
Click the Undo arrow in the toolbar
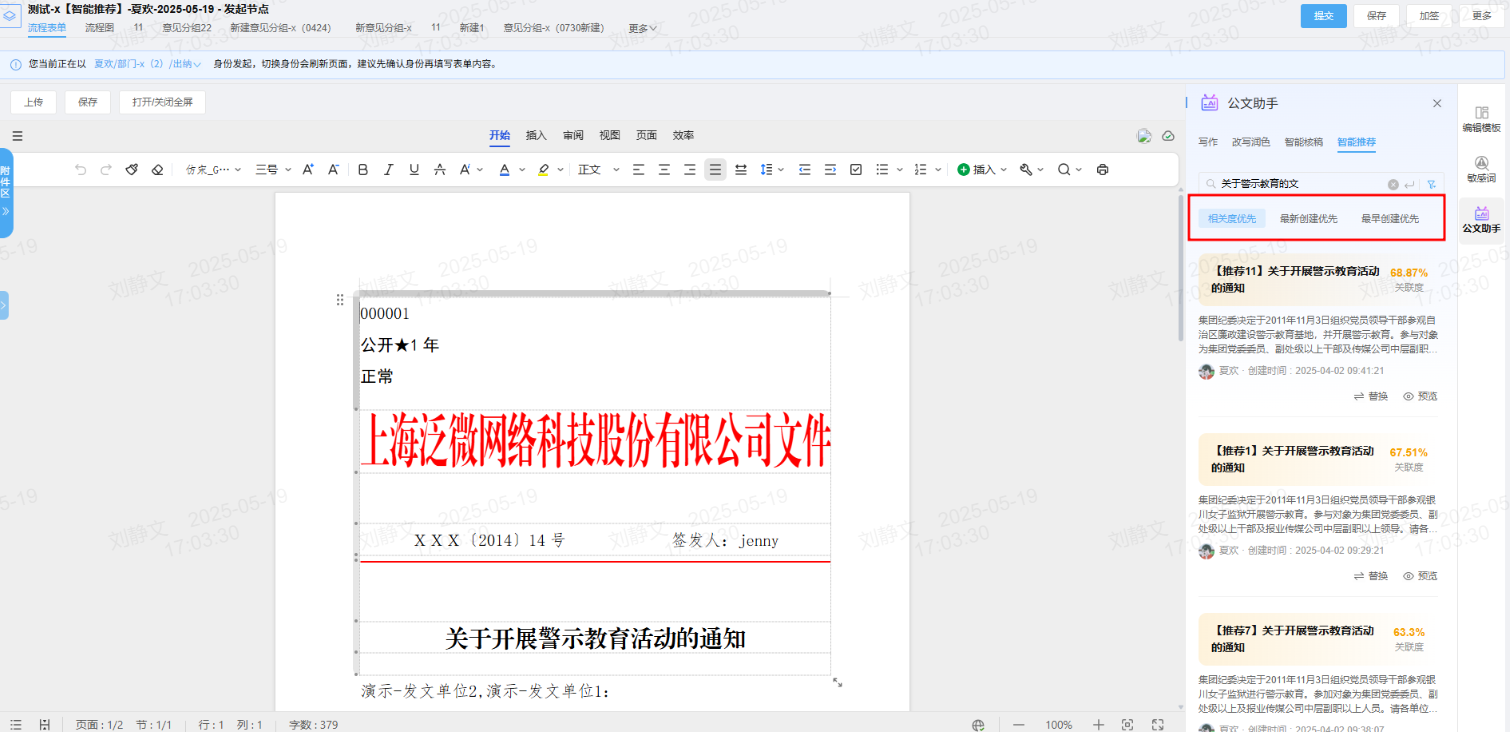click(81, 170)
